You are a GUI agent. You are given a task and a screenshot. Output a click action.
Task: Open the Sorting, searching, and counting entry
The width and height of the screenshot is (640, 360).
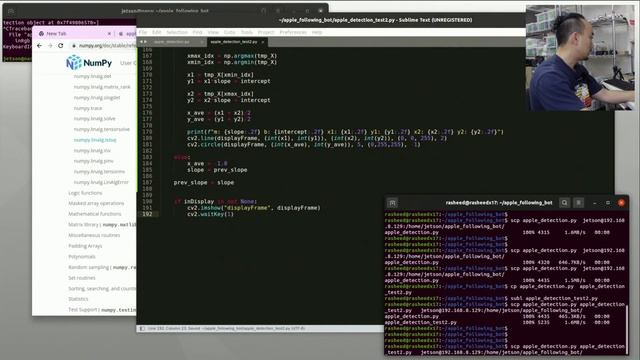tap(102, 289)
